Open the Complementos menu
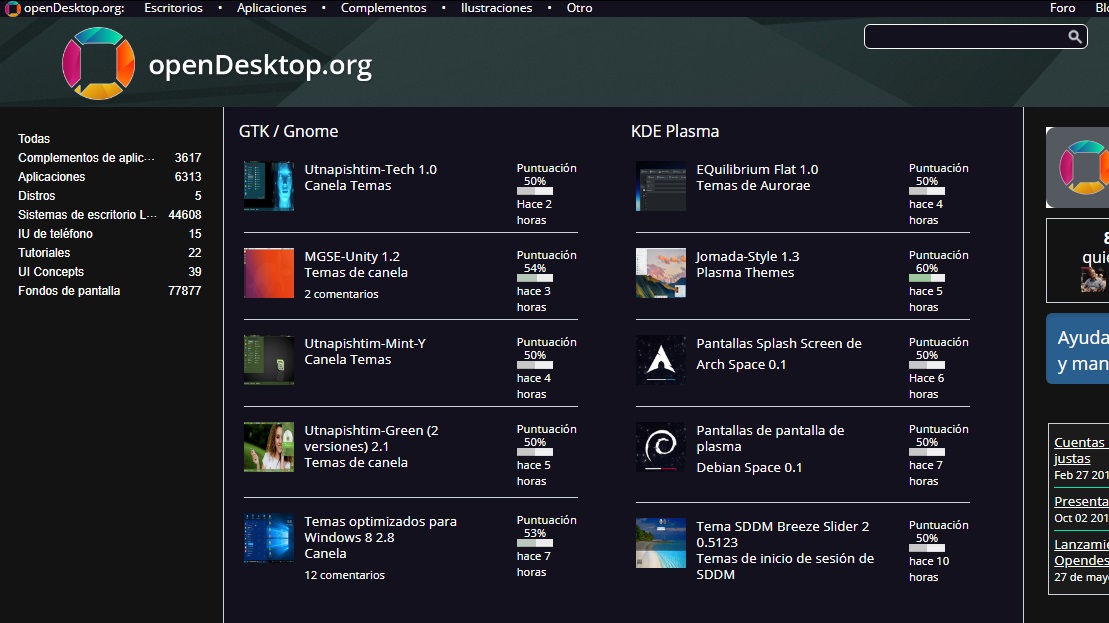The height and width of the screenshot is (623, 1109). point(383,8)
